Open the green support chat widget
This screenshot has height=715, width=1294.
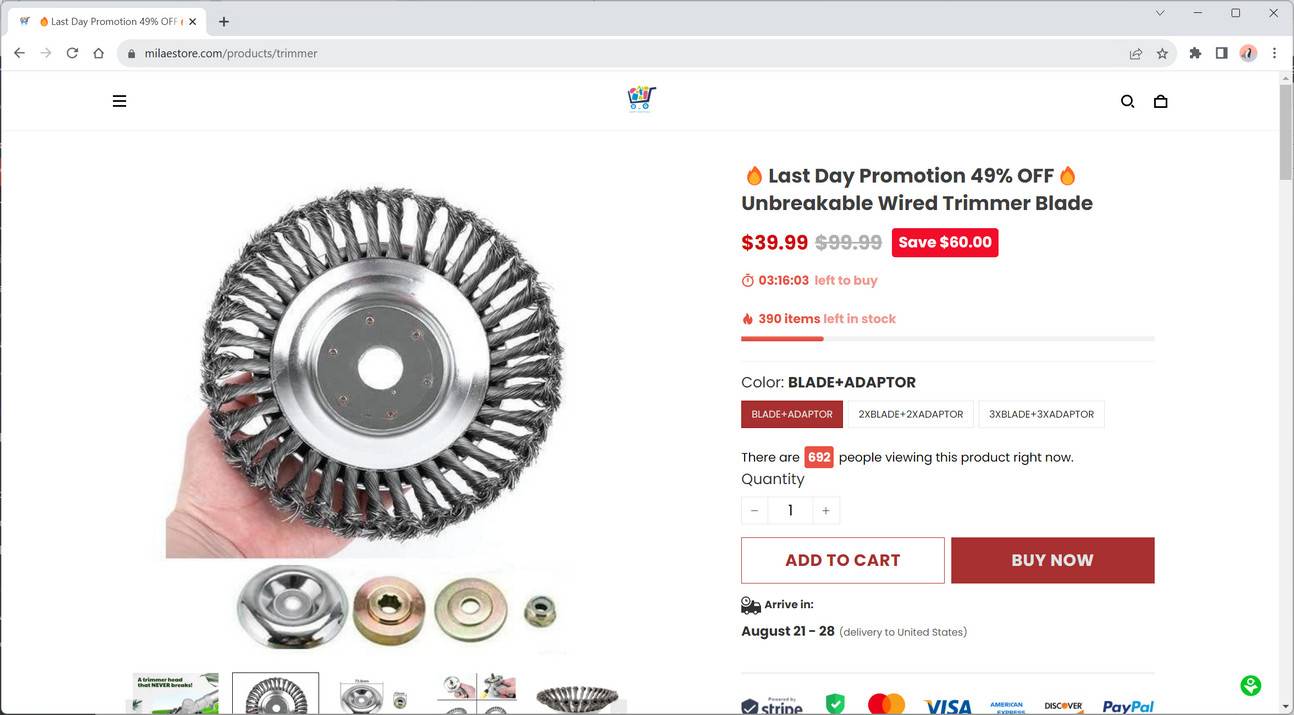(1250, 685)
